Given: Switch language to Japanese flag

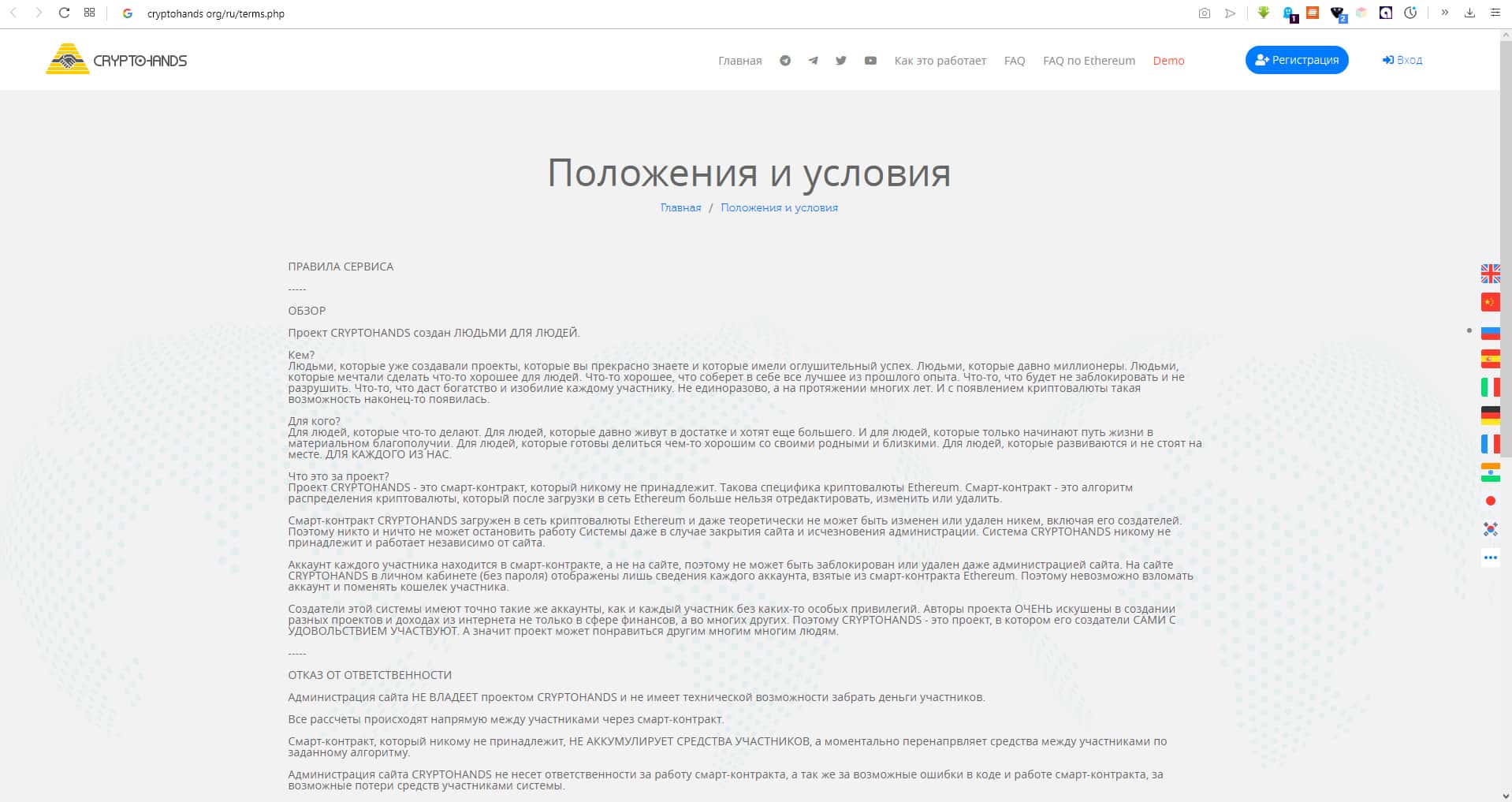Looking at the screenshot, I should click(1490, 501).
